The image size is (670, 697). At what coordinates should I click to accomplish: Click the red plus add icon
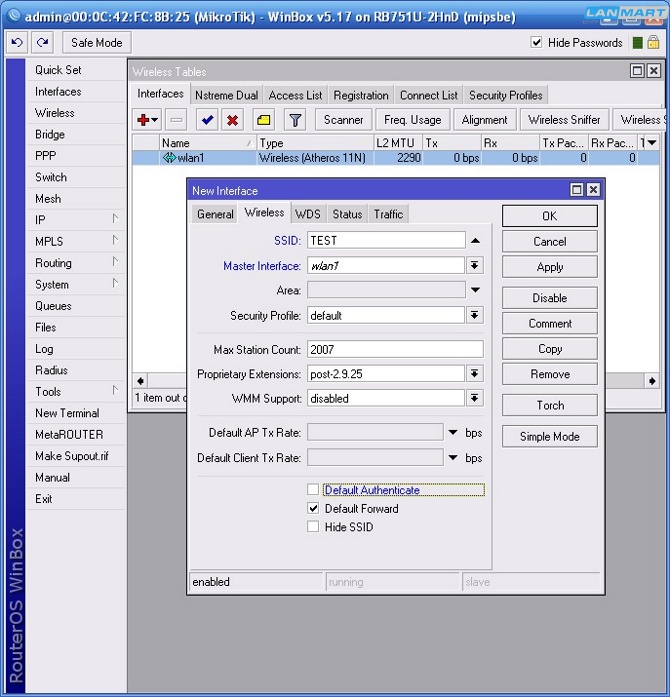pos(144,120)
